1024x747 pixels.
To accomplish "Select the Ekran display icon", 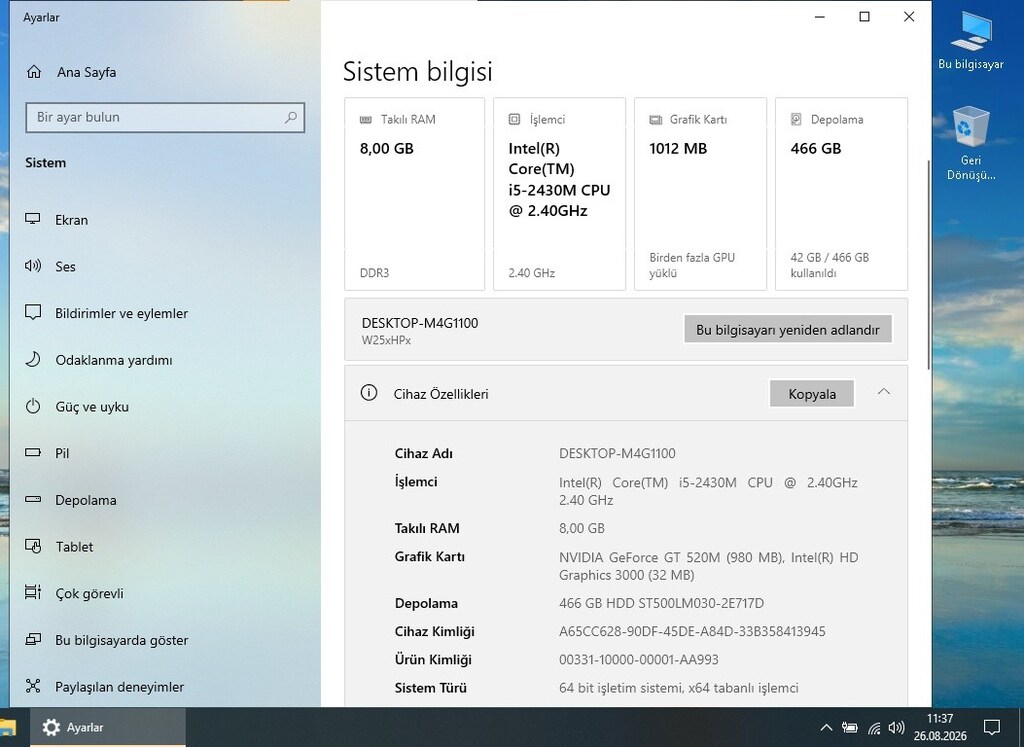I will point(33,219).
